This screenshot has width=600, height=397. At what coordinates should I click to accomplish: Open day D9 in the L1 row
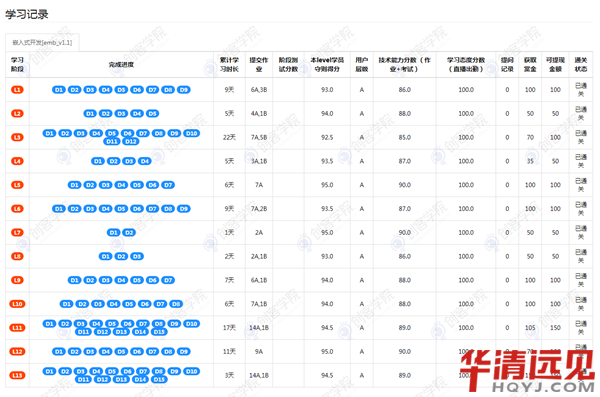184,90
